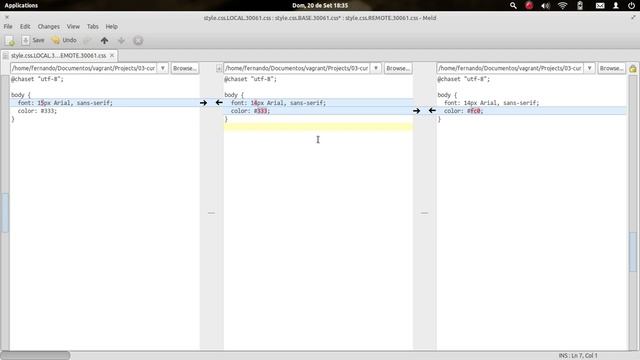Click the red round tray icon
Viewport: 640px width, 360px height.
tap(529, 5)
